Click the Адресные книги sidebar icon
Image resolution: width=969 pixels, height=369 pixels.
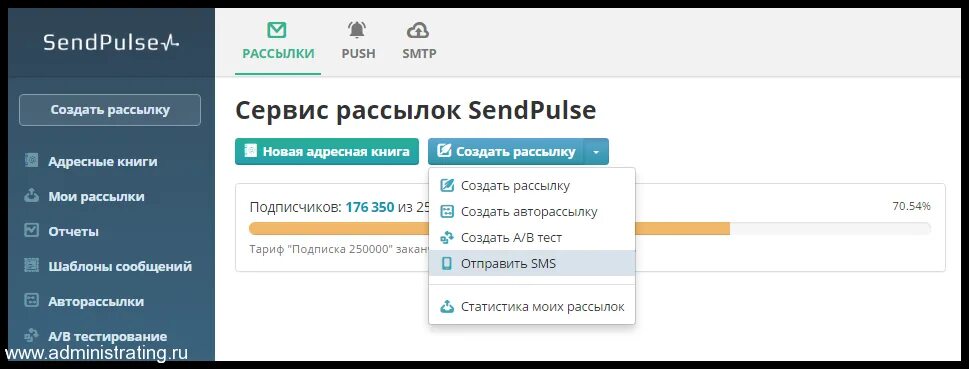tap(31, 161)
